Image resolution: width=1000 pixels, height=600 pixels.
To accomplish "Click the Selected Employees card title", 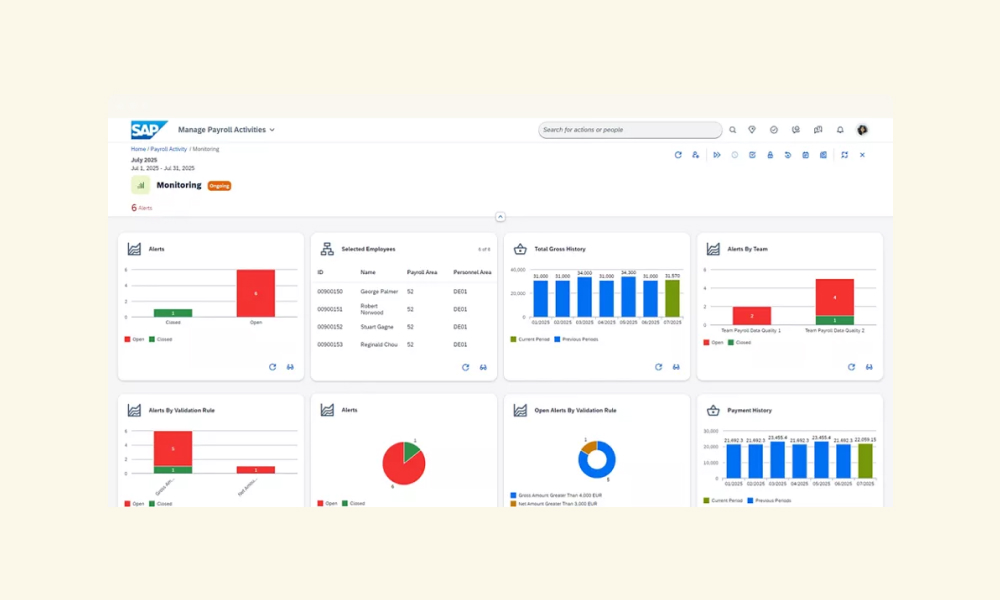I will (x=368, y=249).
